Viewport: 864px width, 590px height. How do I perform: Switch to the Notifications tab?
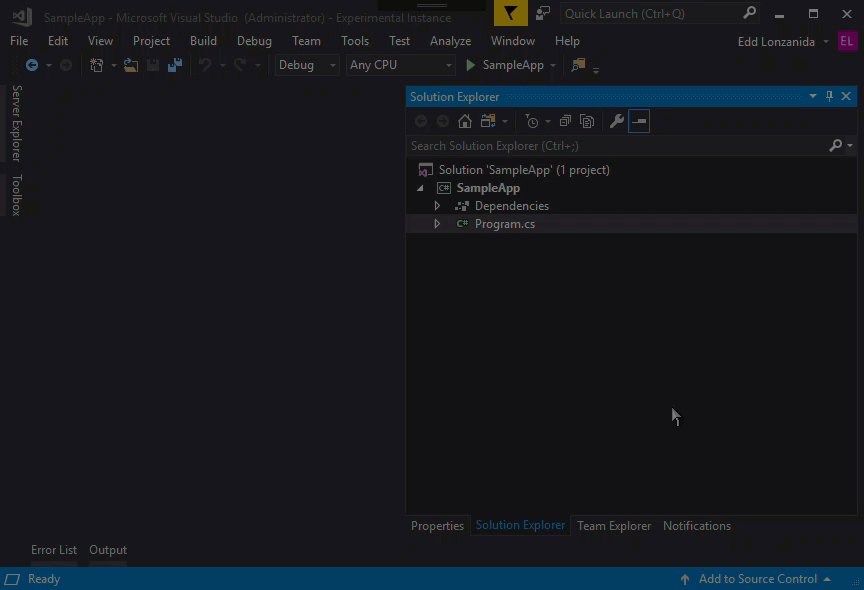696,526
